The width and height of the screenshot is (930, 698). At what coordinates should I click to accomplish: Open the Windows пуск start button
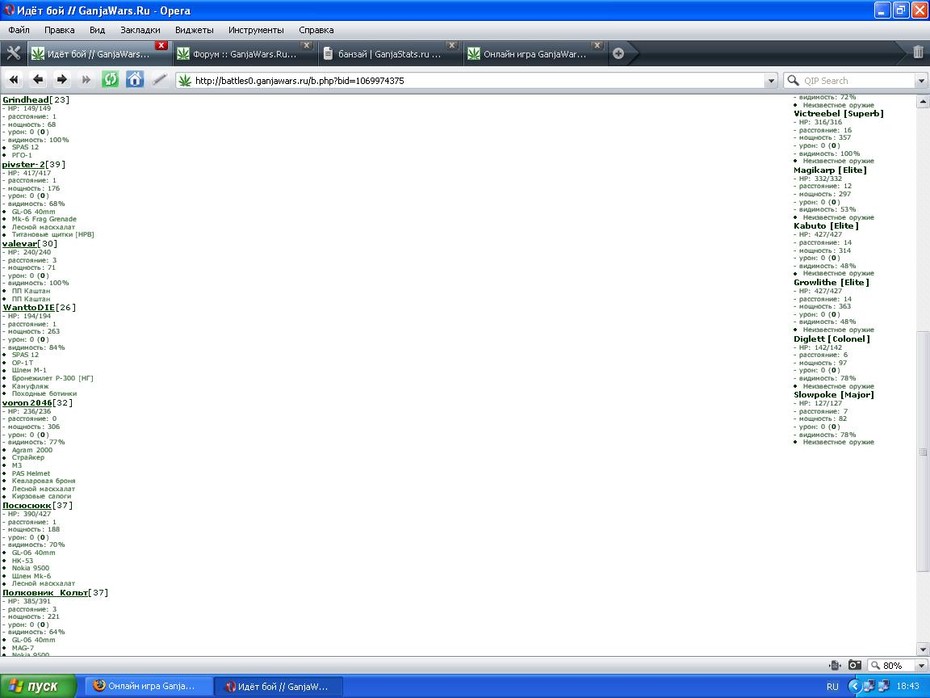coord(38,686)
